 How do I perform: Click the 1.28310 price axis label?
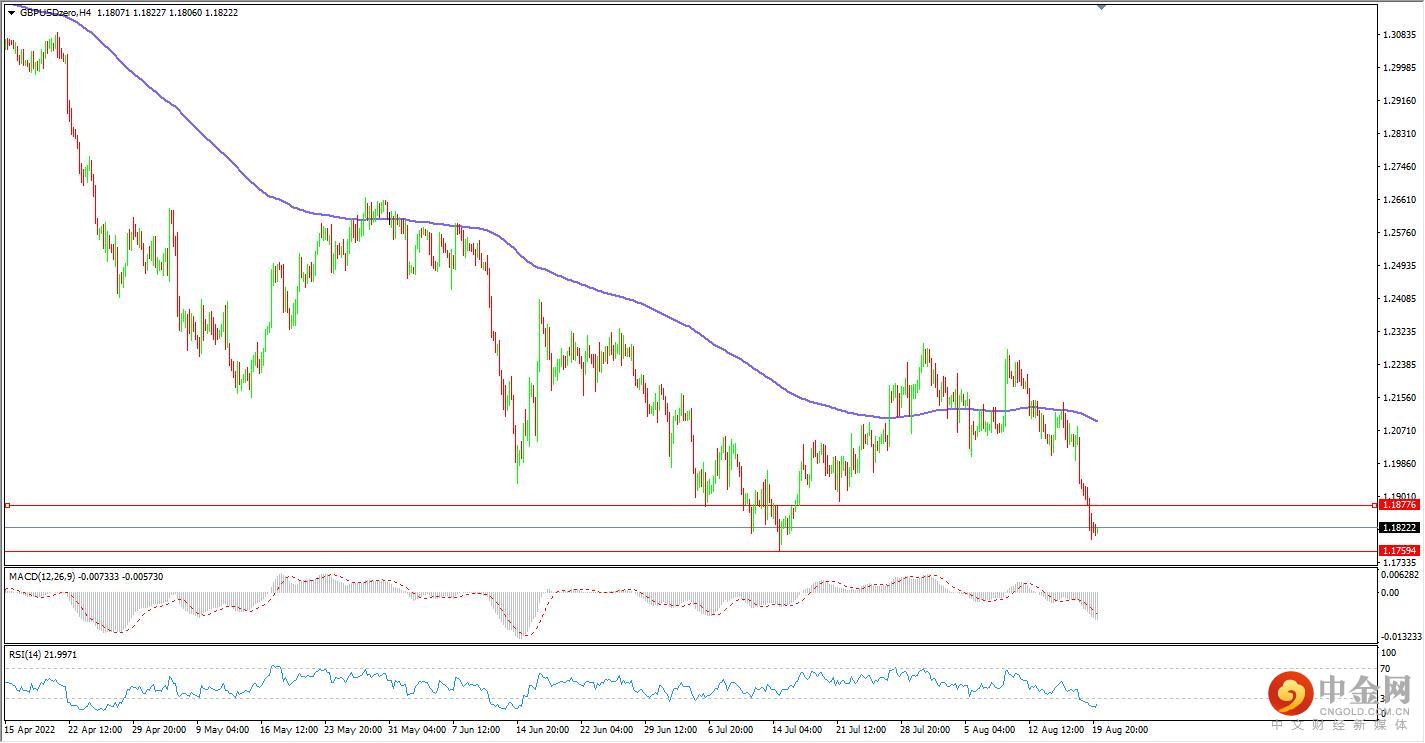point(1400,134)
